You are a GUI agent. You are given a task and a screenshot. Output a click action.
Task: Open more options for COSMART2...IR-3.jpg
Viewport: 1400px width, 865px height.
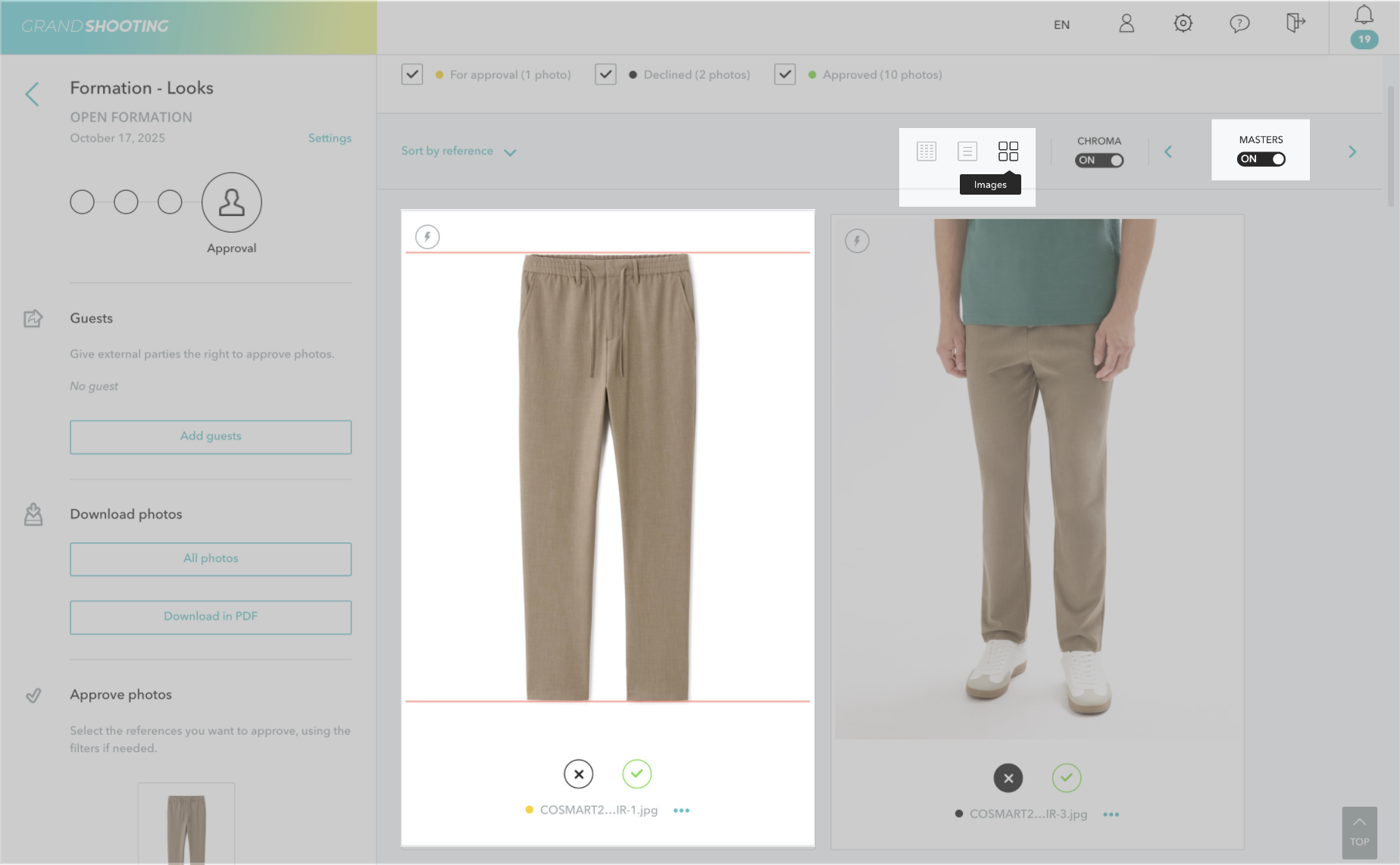(1111, 814)
